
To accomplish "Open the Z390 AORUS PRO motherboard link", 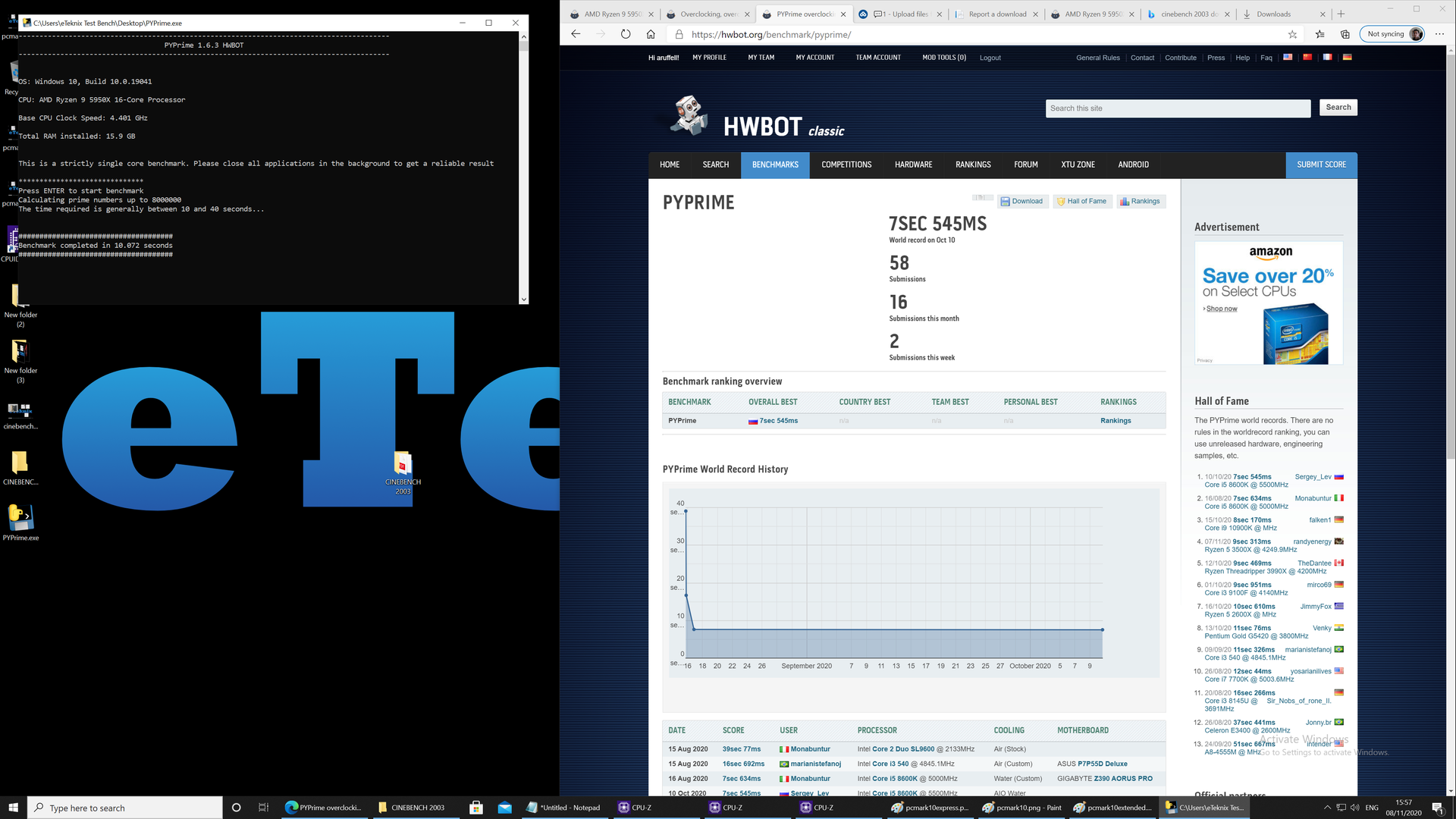I will coord(1123,779).
